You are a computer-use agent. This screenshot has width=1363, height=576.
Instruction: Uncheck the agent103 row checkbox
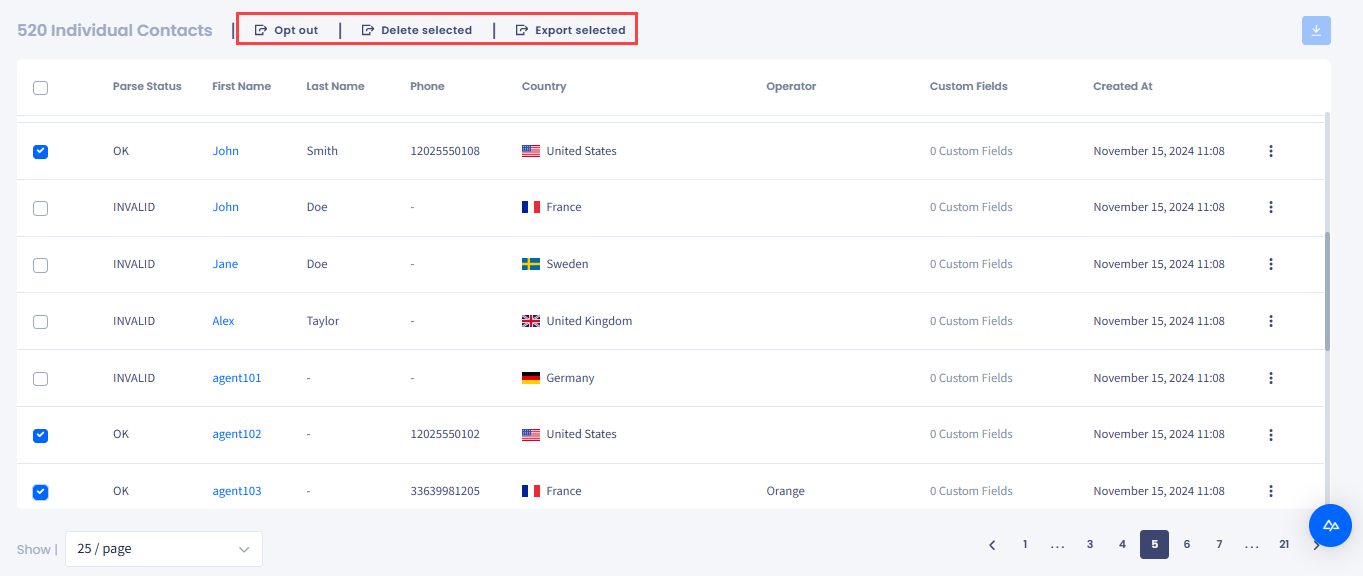click(40, 492)
